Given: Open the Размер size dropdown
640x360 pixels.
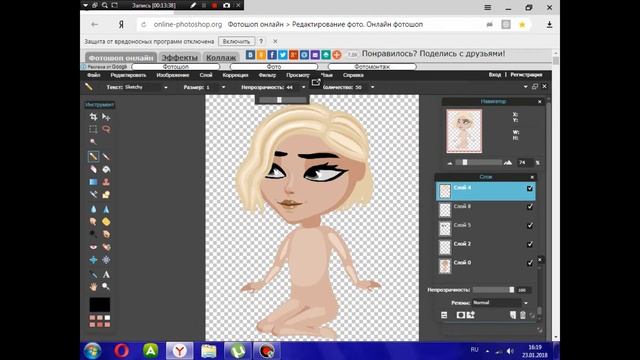Looking at the screenshot, I should coord(223,87).
